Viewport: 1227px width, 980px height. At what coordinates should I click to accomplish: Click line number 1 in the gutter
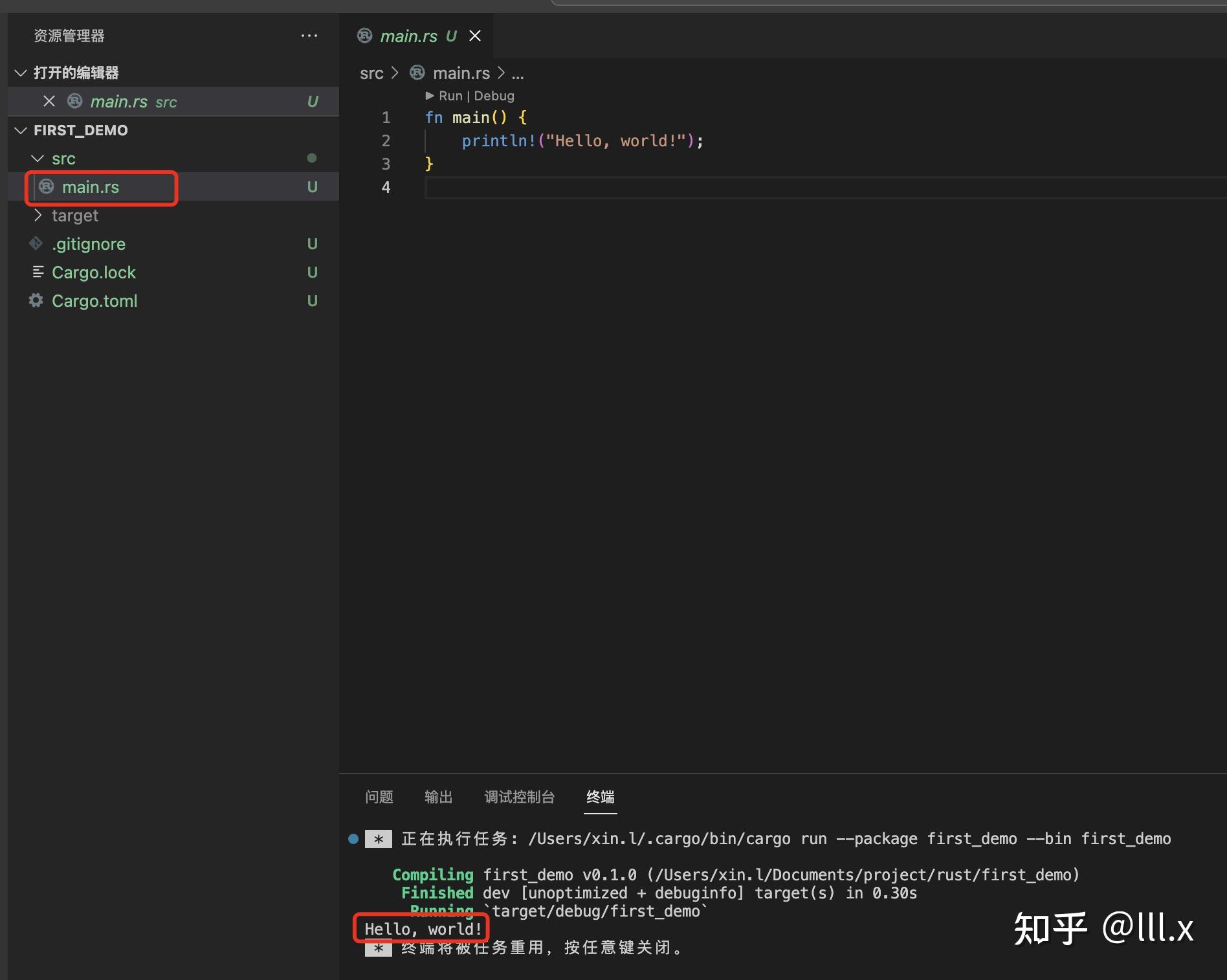point(386,117)
